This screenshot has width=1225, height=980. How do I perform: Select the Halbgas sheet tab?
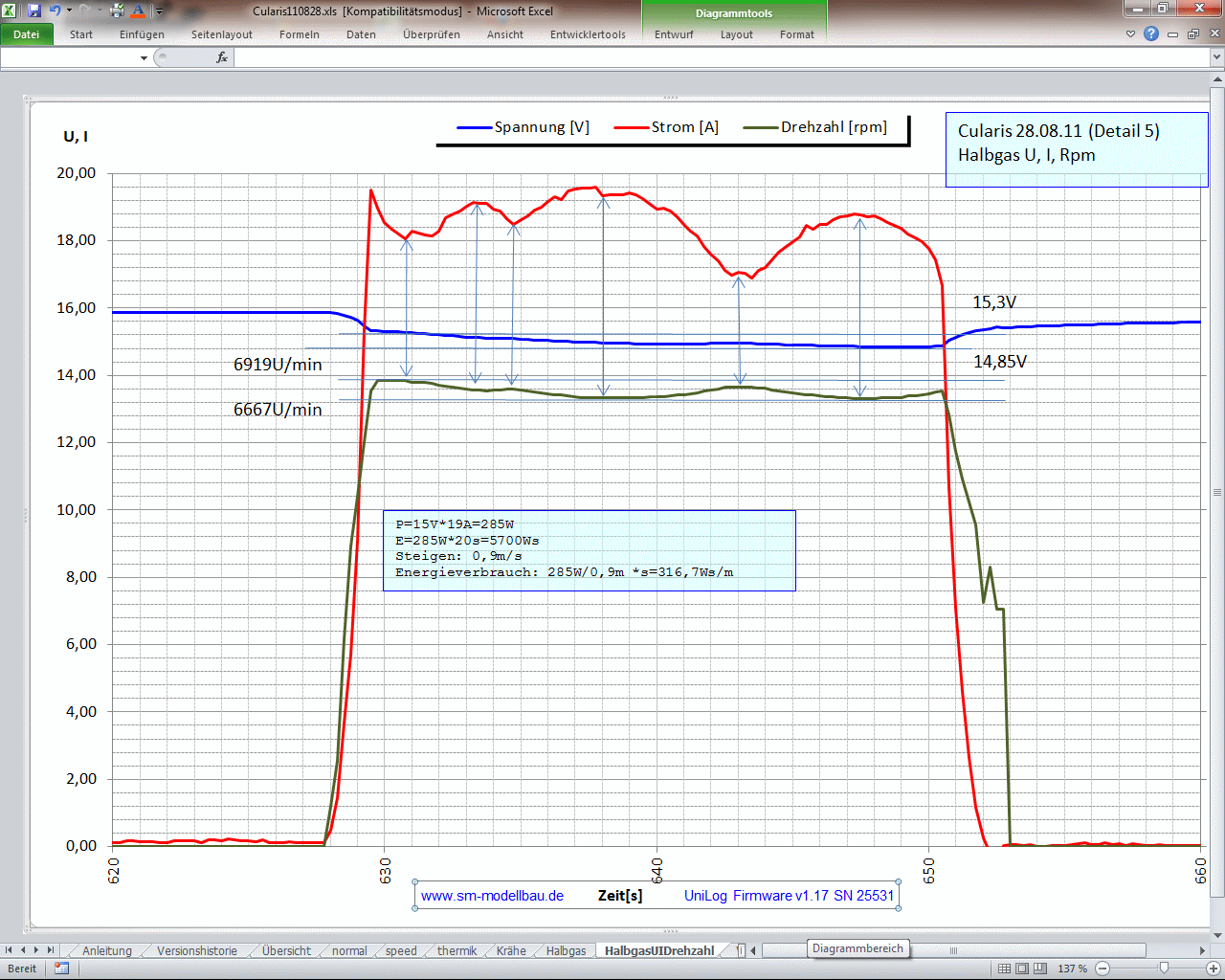566,950
